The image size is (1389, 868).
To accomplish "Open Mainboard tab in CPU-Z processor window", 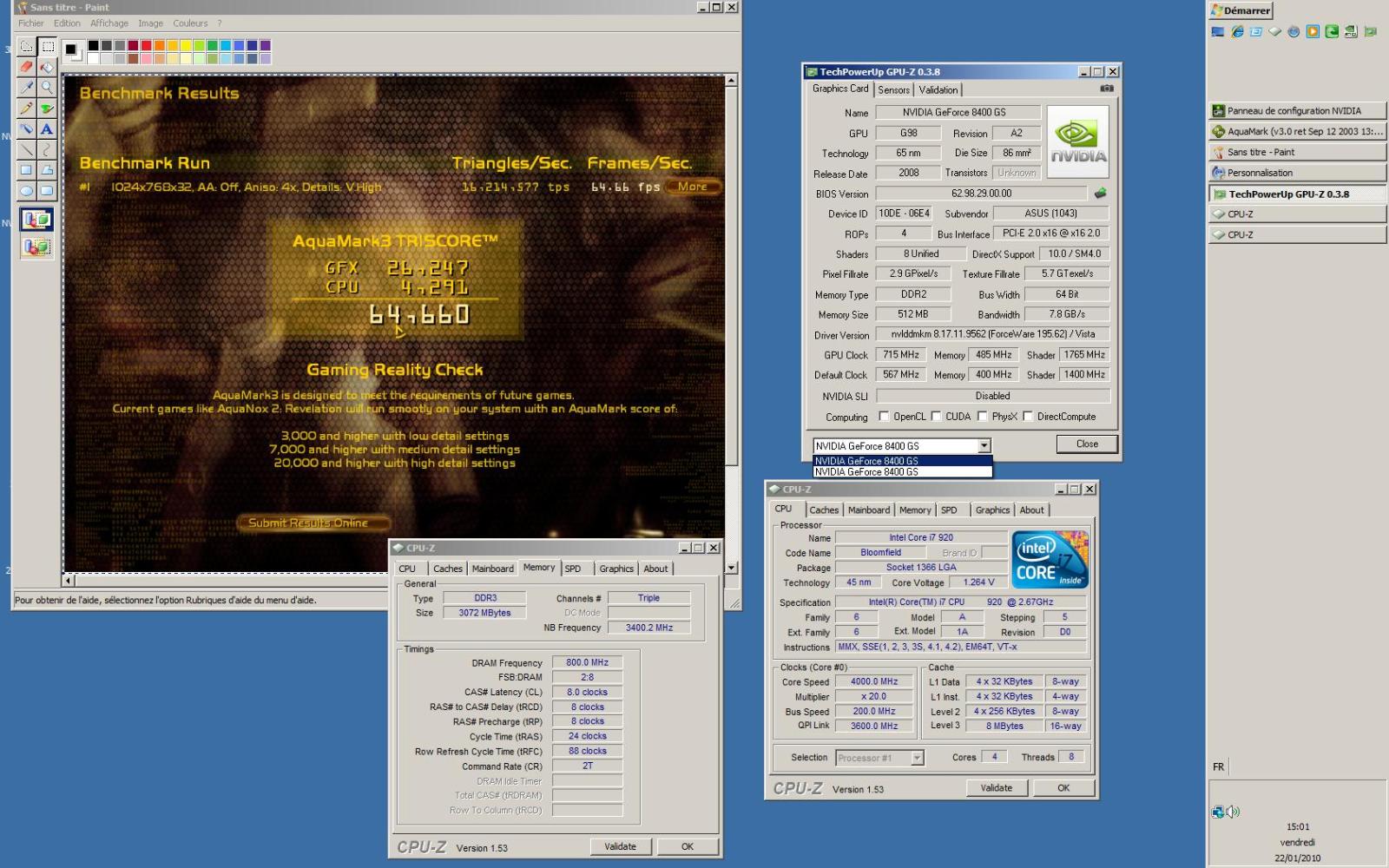I will pyautogui.click(x=869, y=510).
